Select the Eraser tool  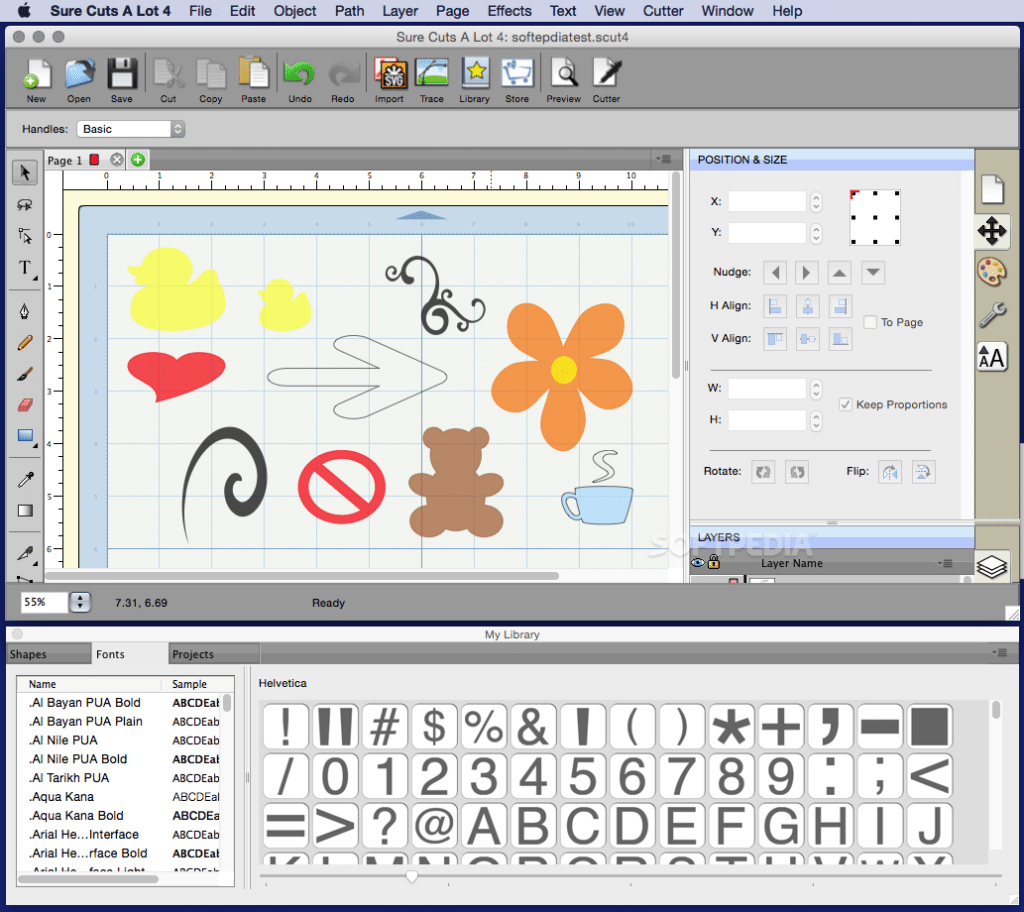pyautogui.click(x=25, y=405)
